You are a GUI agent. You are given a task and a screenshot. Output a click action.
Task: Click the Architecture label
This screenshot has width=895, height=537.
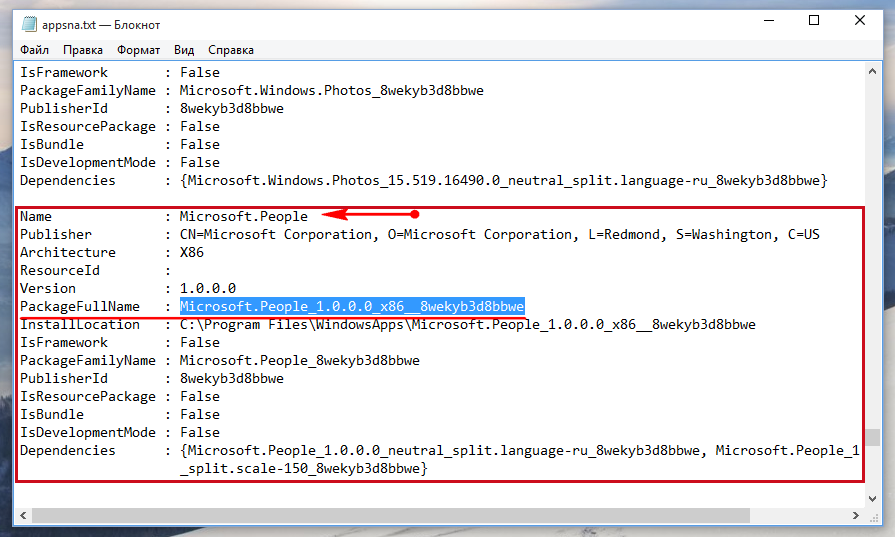(68, 252)
